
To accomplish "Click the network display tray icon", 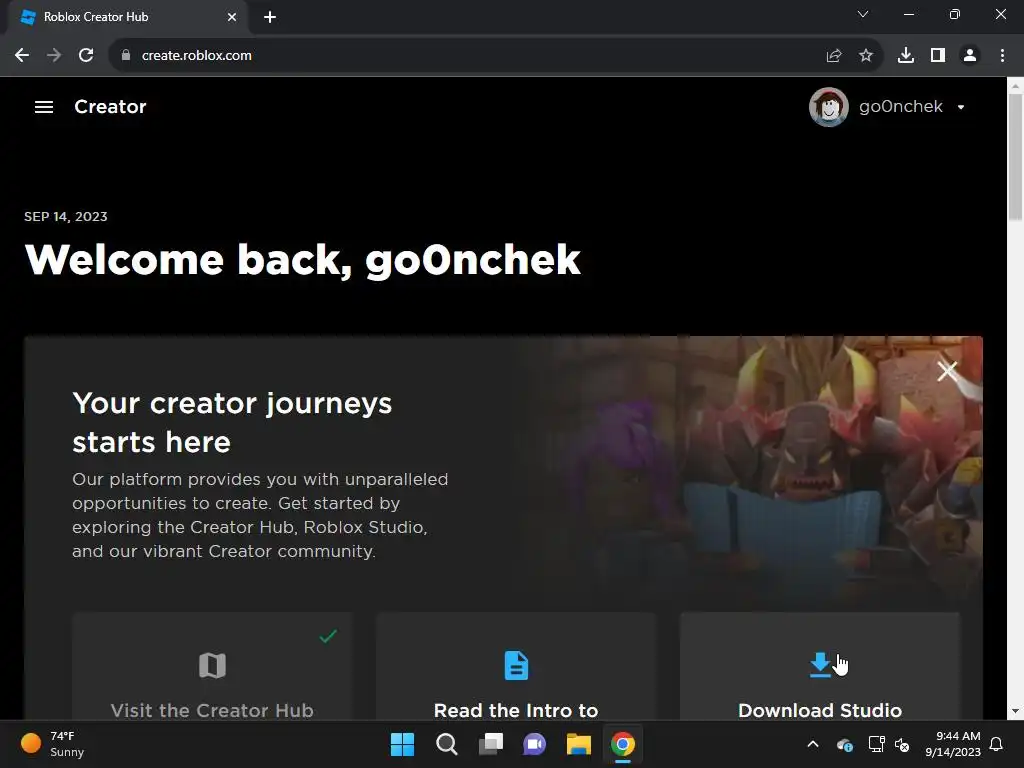I will 876,744.
